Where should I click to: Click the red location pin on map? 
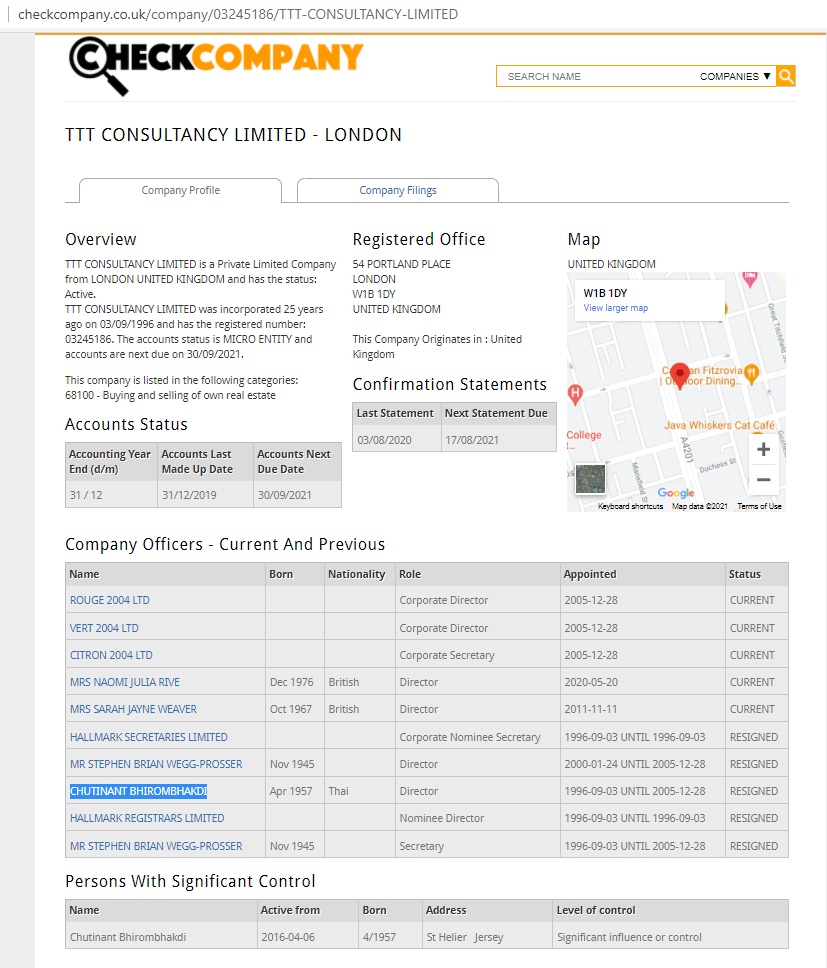680,378
